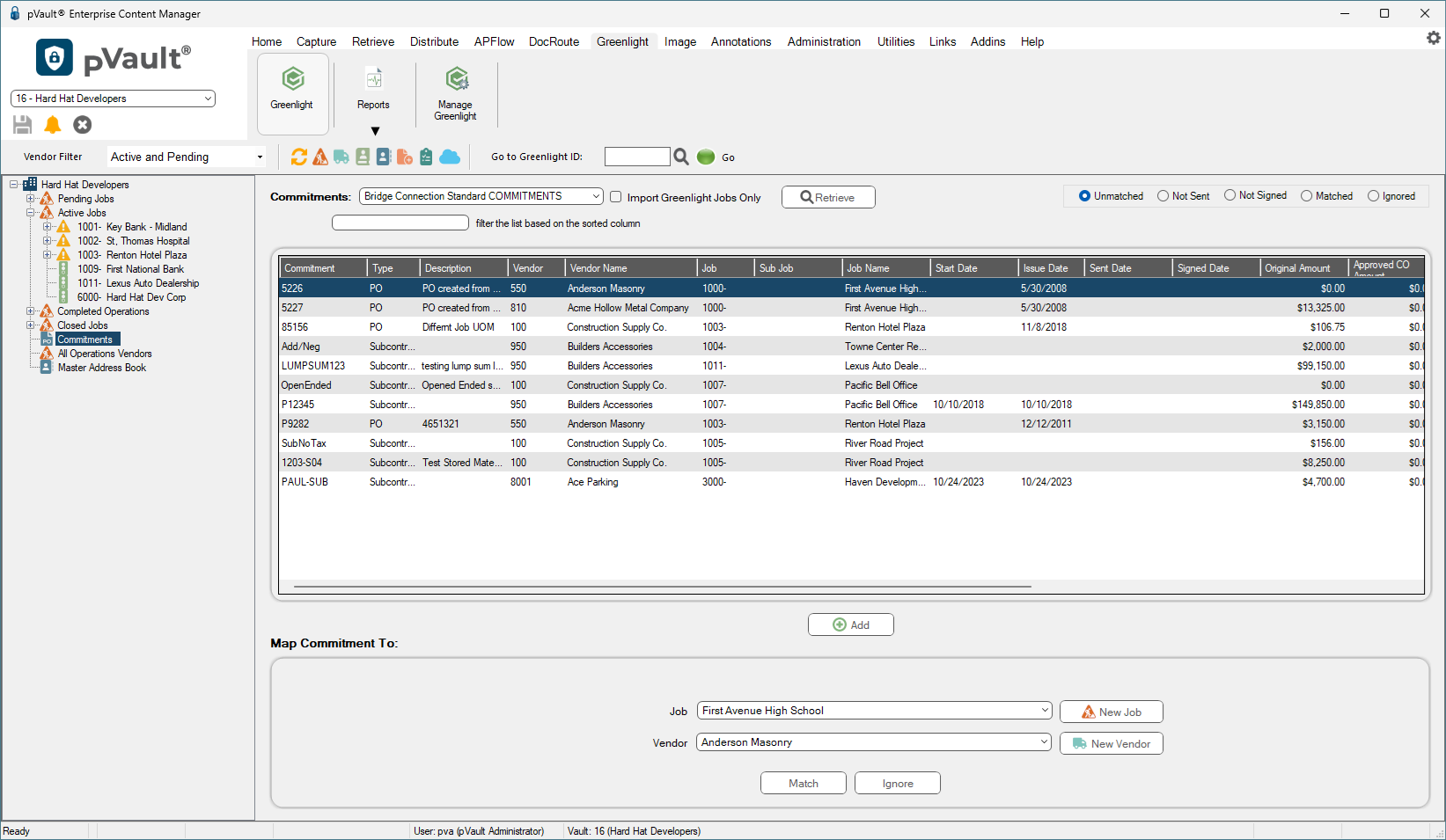Expand the Closed Jobs tree node
The height and width of the screenshot is (840, 1446).
tap(31, 325)
